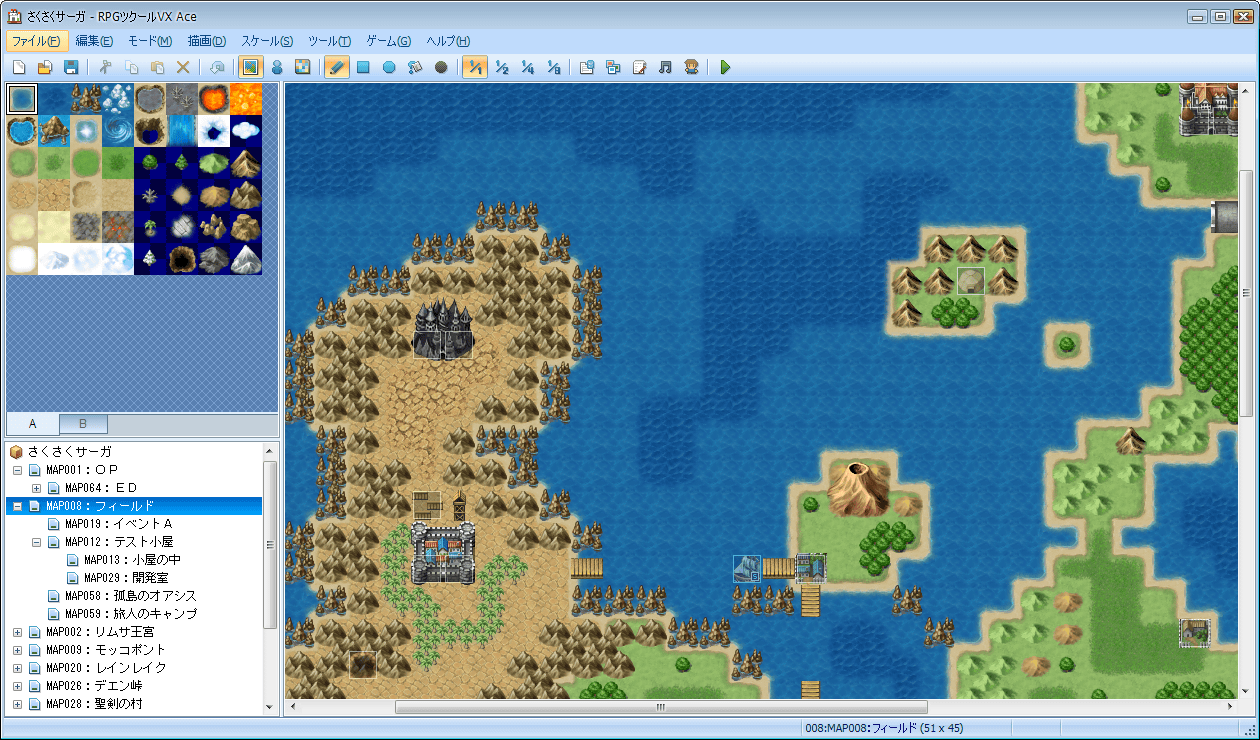This screenshot has height=740, width=1260.
Task: Switch to tileset tab B
Action: click(83, 424)
